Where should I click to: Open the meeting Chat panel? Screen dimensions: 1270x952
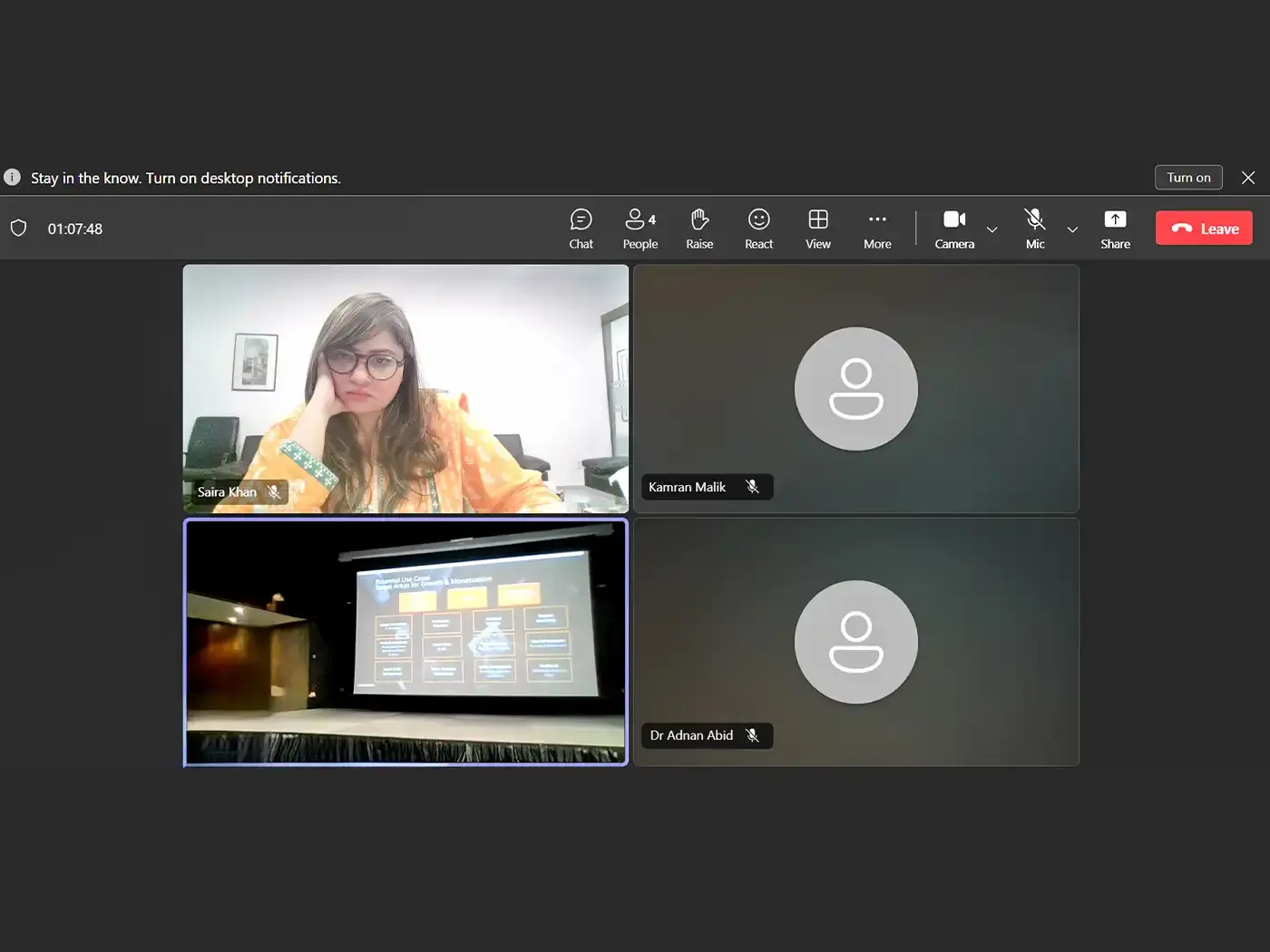(581, 228)
